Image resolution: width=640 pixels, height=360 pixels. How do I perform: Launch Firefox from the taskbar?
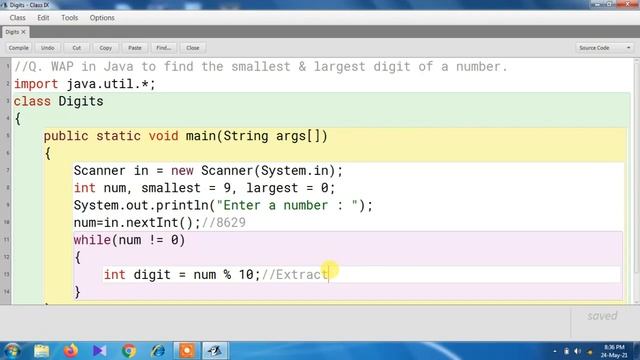tap(71, 351)
